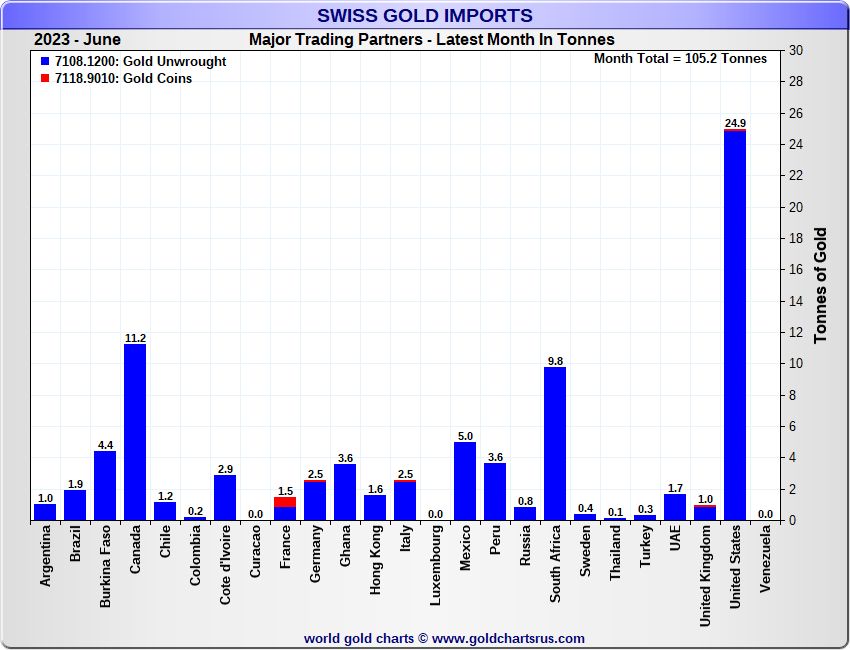Click the South Africa bar
This screenshot has width=850, height=650.
[x=555, y=443]
